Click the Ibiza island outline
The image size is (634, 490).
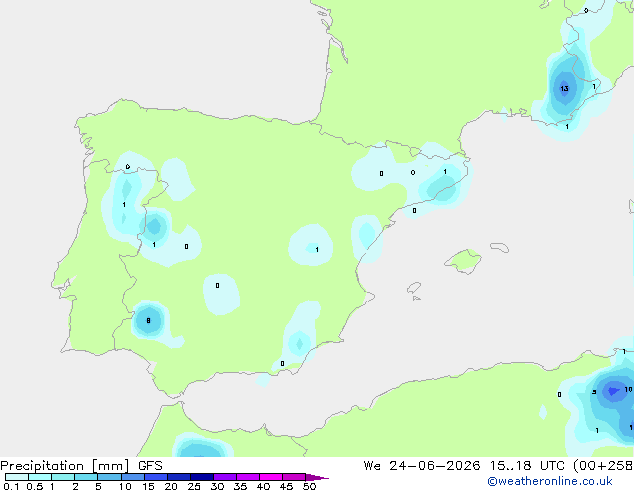pyautogui.click(x=414, y=288)
